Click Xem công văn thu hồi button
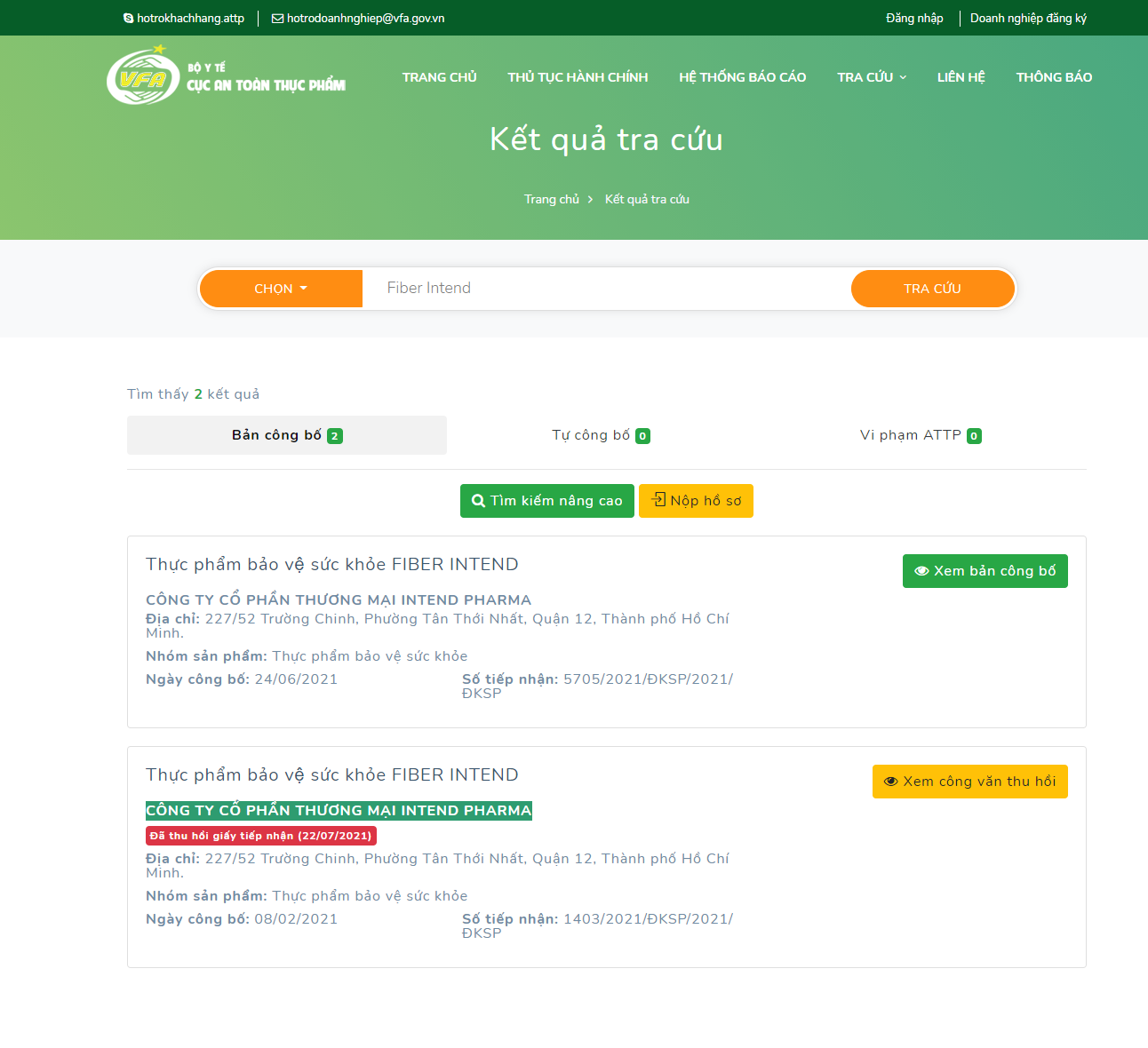This screenshot has height=1048, width=1148. coord(970,782)
